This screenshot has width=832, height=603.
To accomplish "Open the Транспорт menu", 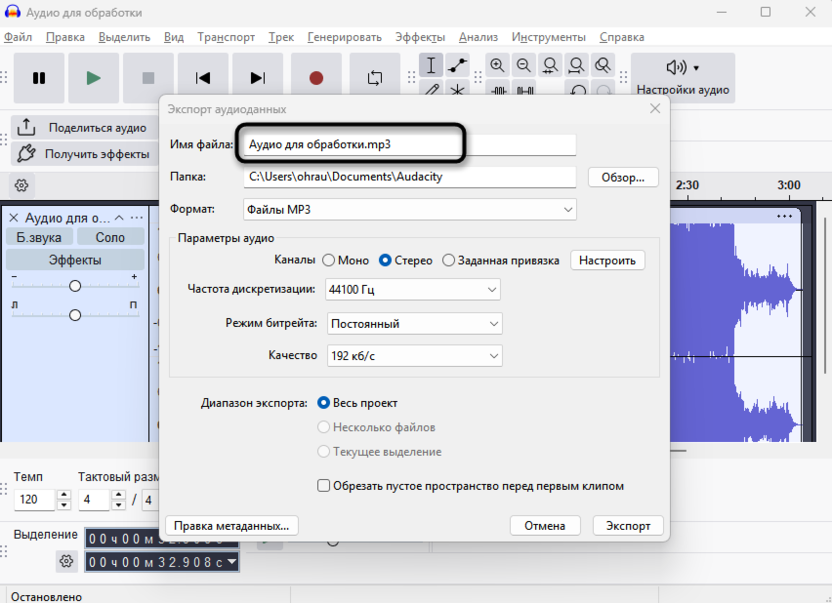I will 226,37.
